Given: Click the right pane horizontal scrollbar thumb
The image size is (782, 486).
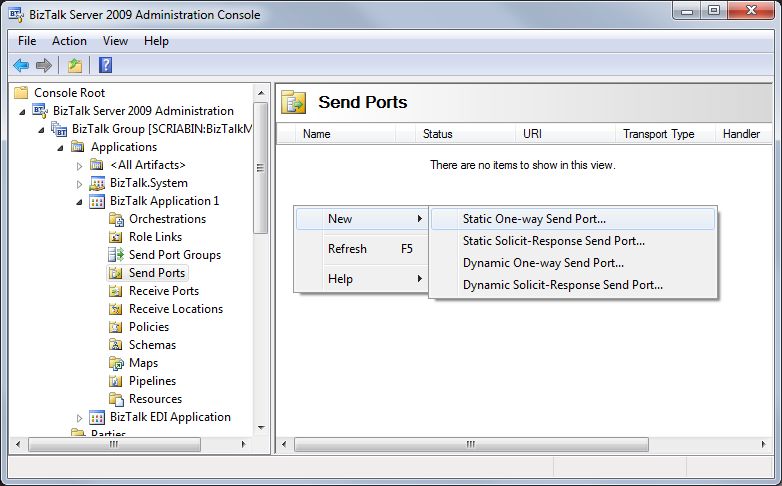Looking at the screenshot, I should (471, 444).
